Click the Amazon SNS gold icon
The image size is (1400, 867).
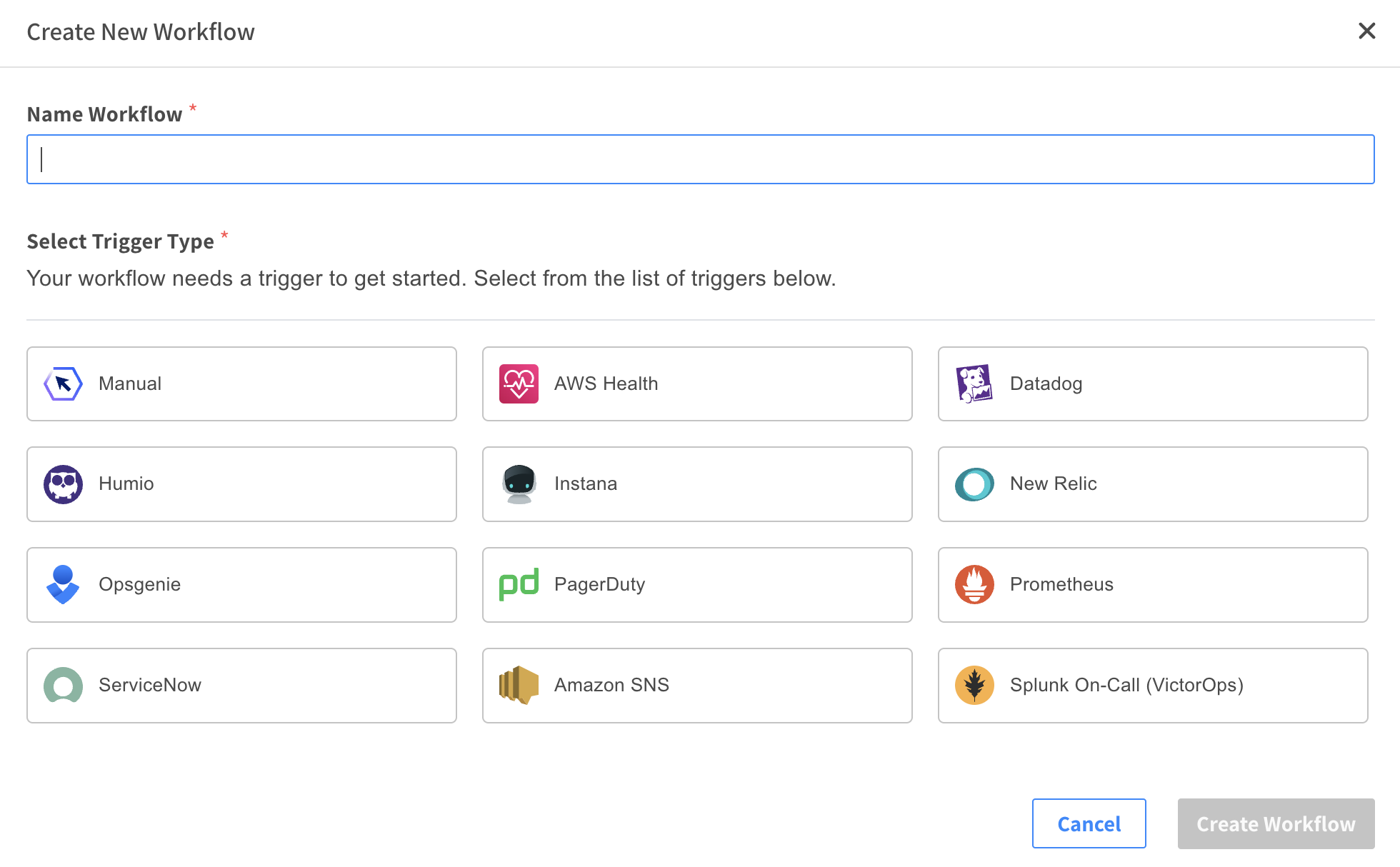click(519, 686)
